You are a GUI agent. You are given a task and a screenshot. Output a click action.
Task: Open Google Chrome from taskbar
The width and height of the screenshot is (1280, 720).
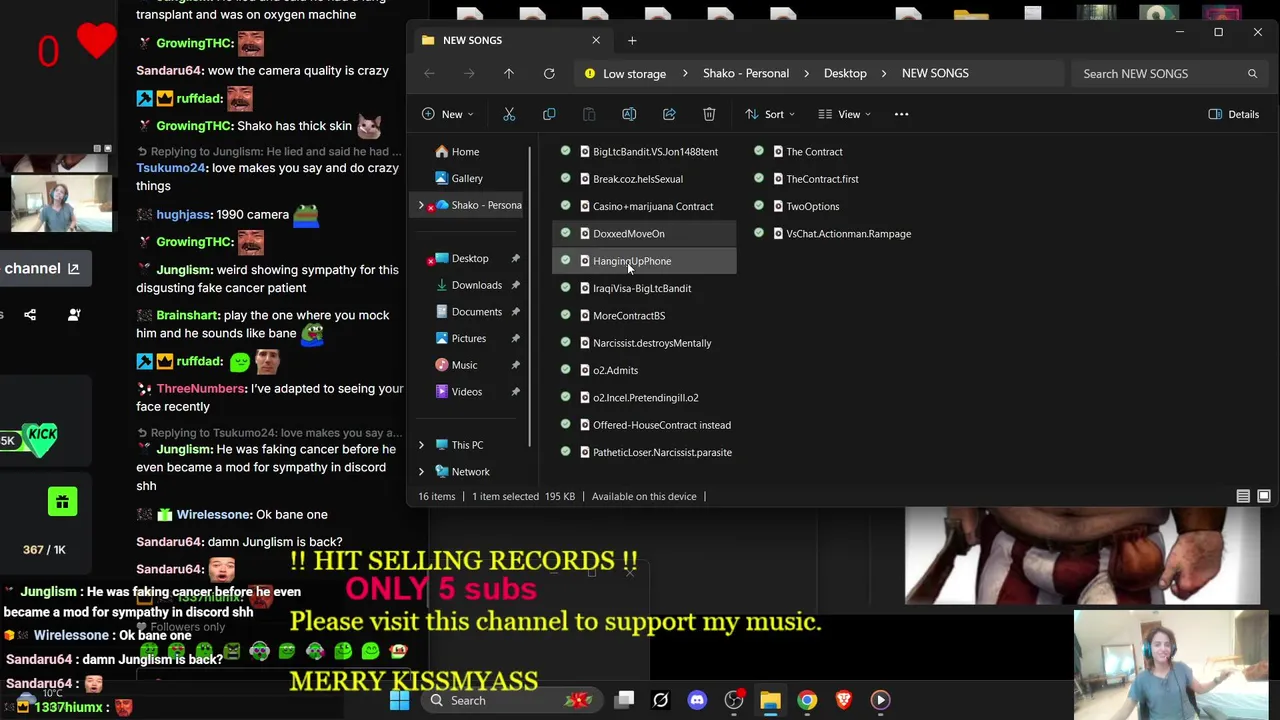point(807,700)
